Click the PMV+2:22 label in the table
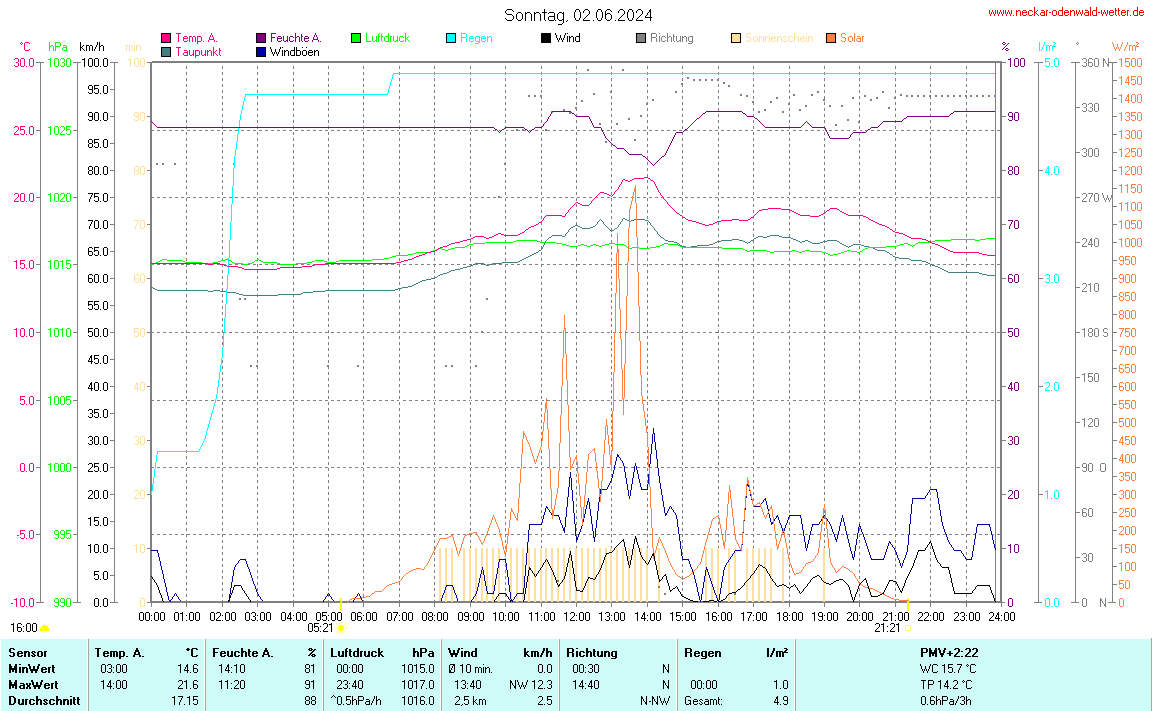The image size is (1152, 711). pos(948,653)
